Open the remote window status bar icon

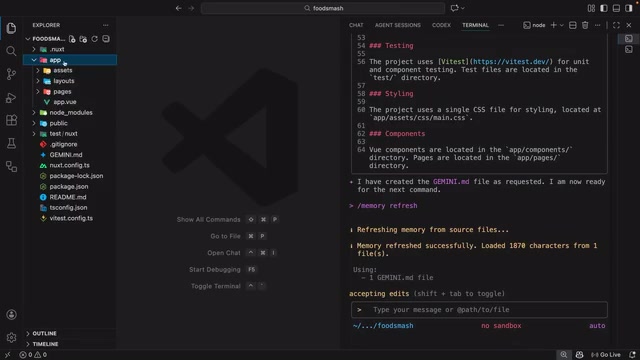pos(7,355)
